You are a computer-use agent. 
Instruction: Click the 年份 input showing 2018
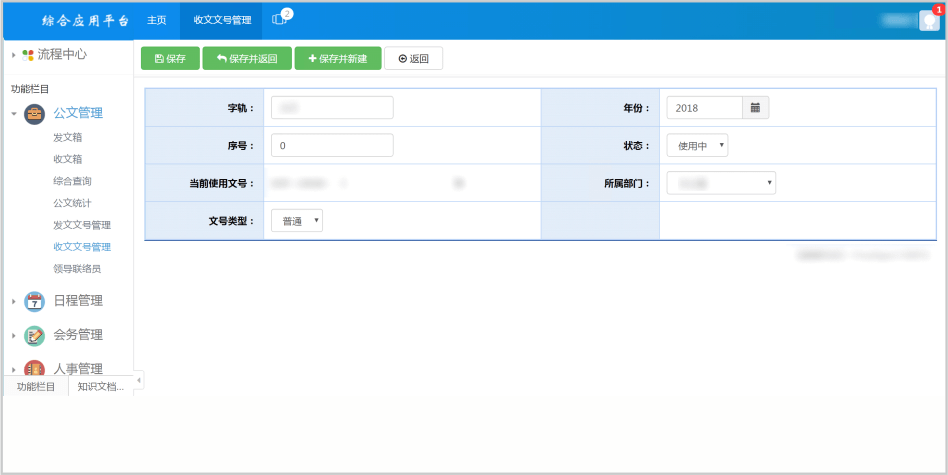[704, 108]
